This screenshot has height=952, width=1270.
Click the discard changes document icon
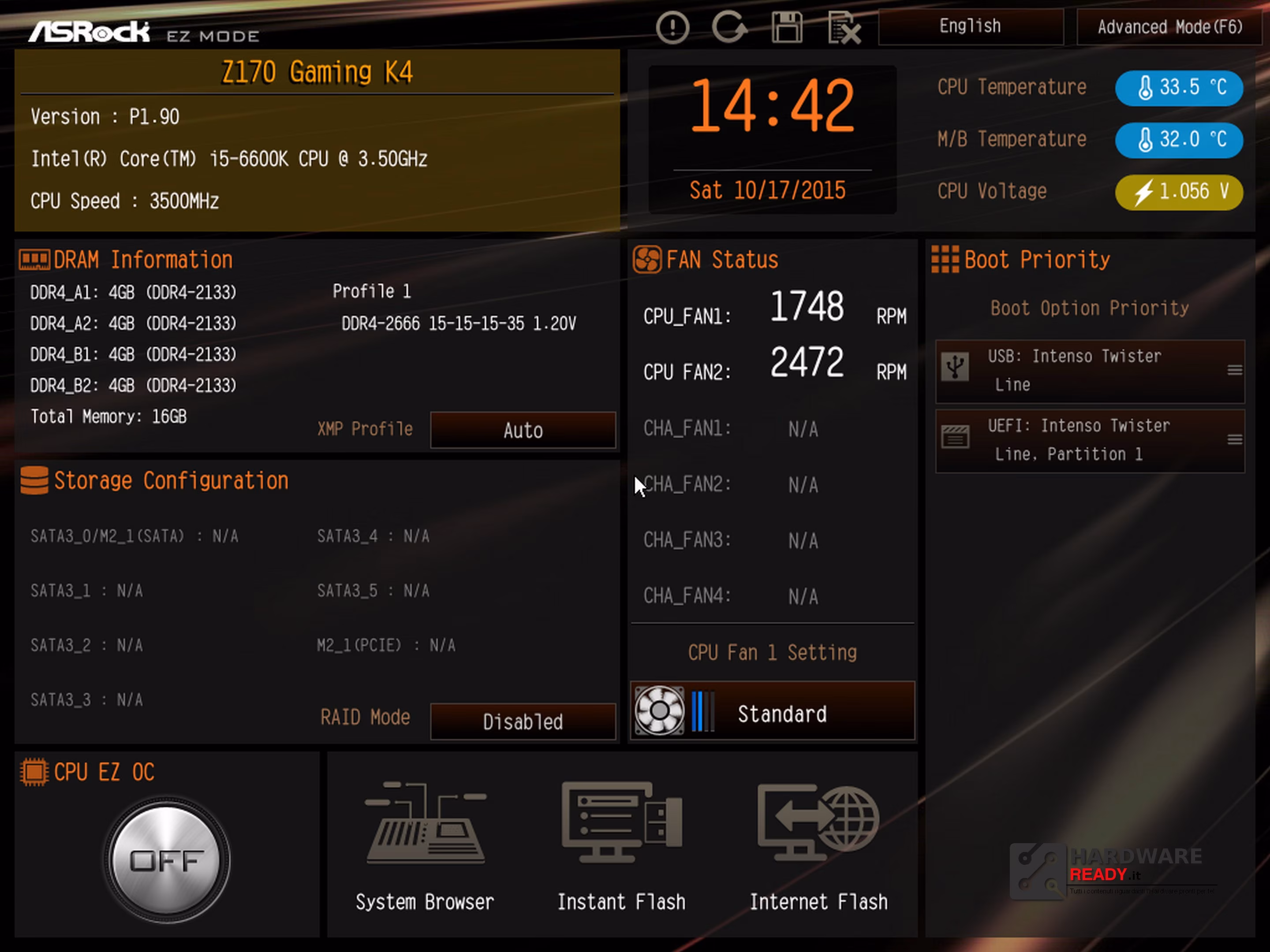(x=844, y=27)
